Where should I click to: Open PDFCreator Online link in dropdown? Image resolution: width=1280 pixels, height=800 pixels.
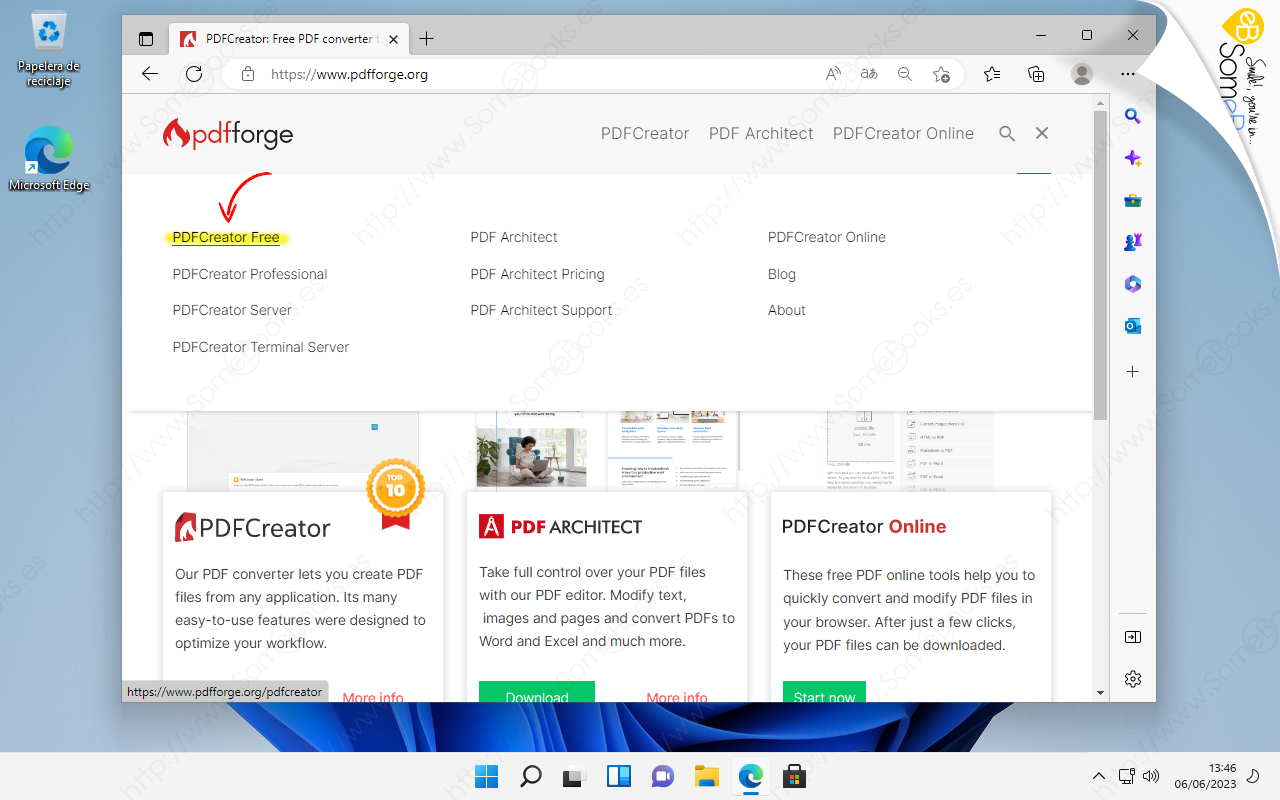[x=827, y=237]
